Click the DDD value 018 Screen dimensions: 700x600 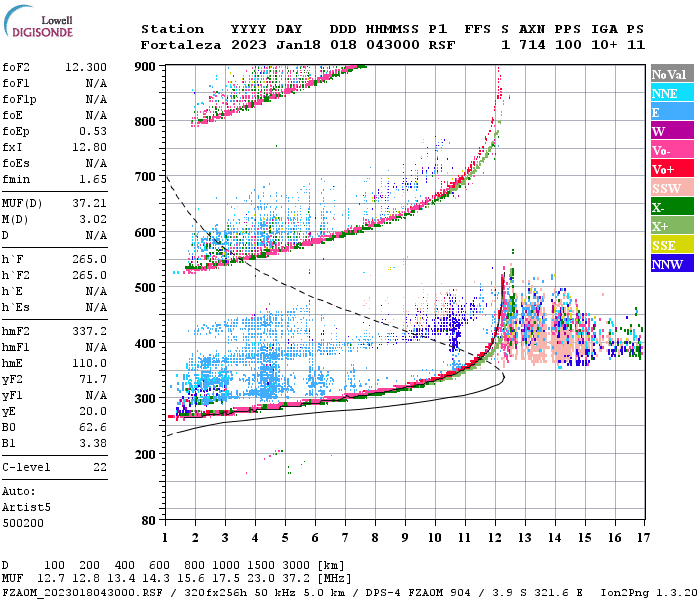click(343, 45)
